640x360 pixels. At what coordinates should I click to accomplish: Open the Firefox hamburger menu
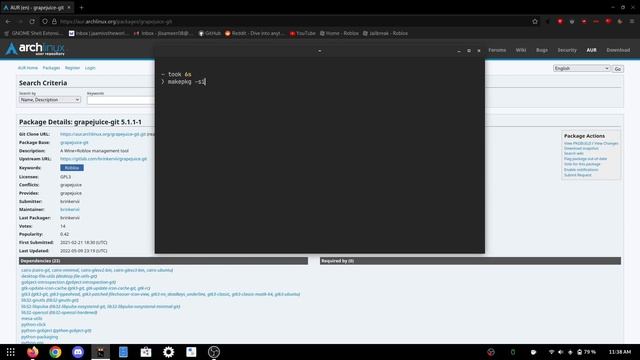(x=631, y=21)
